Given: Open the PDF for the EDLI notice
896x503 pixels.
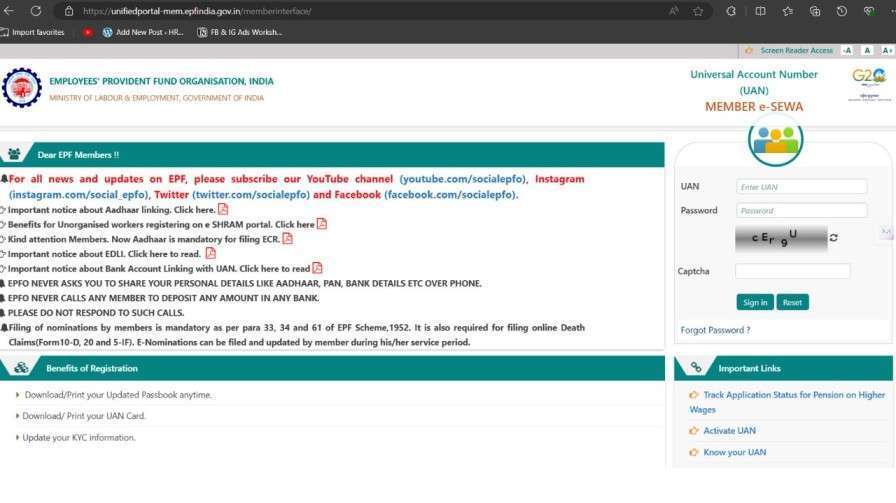Looking at the screenshot, I should click(211, 253).
